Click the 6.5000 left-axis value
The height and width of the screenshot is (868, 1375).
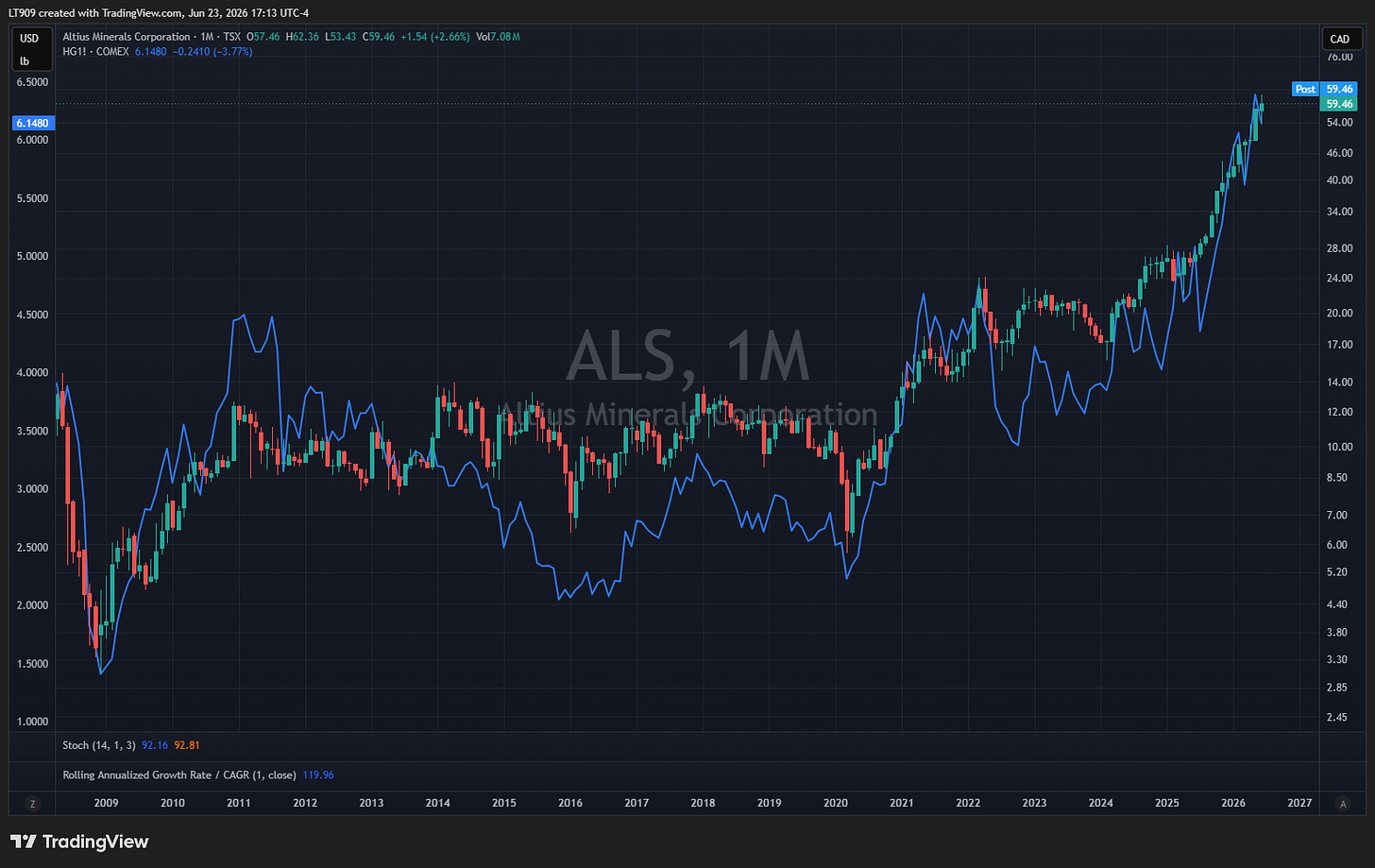[x=32, y=82]
